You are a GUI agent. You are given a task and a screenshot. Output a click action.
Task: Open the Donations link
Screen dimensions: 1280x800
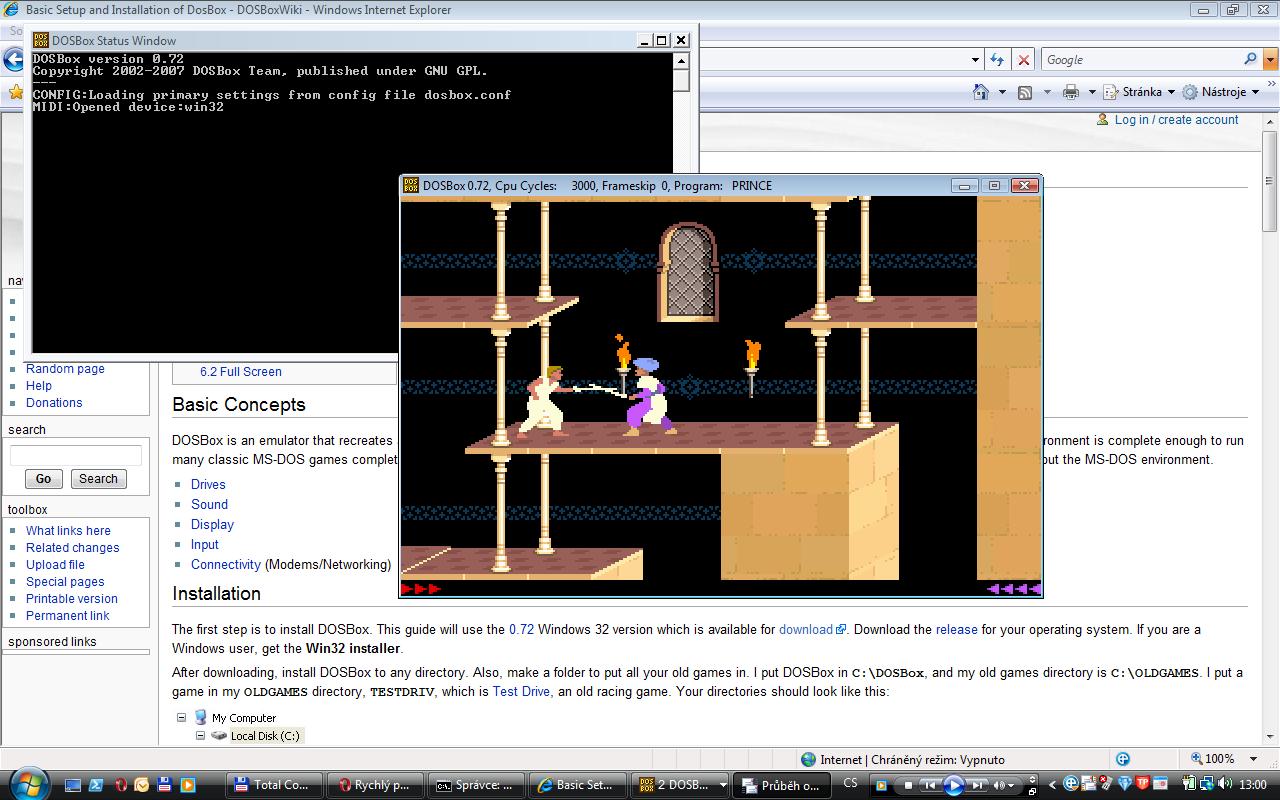(x=54, y=403)
